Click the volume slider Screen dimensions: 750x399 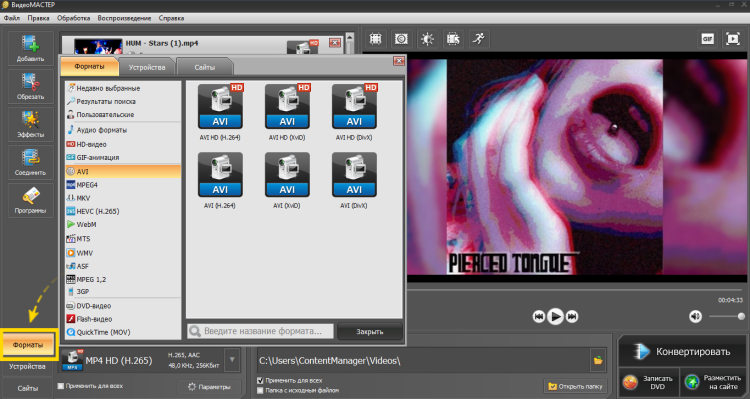727,316
